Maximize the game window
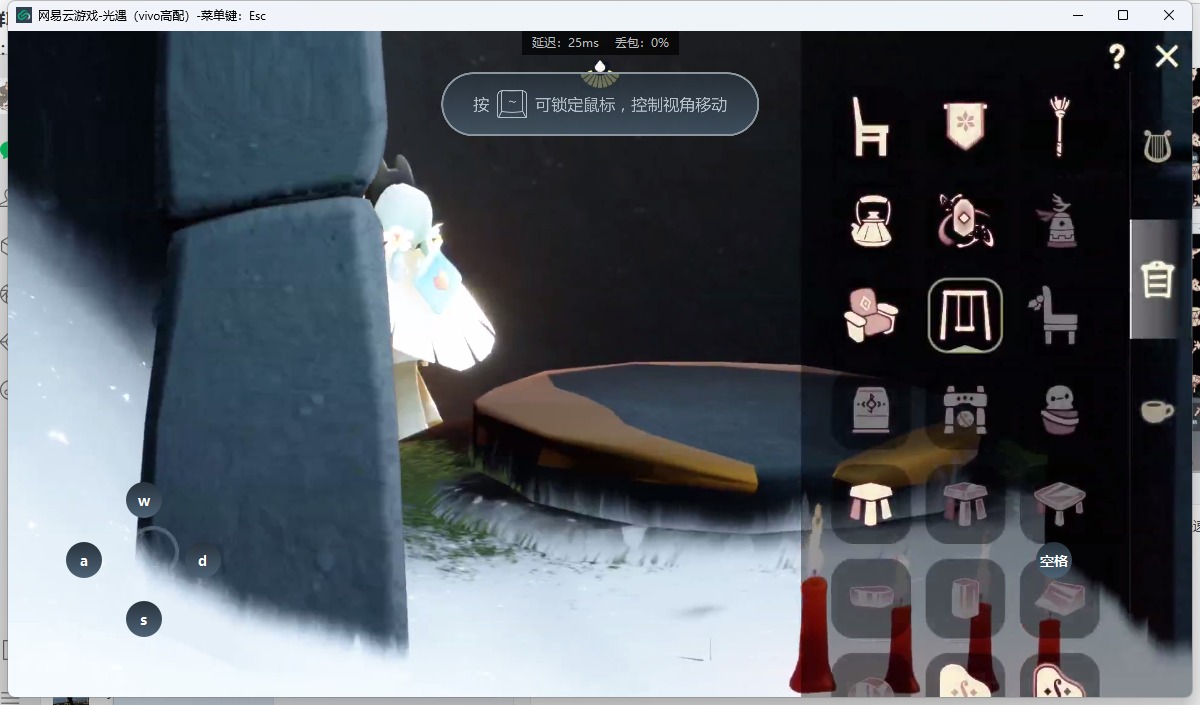The image size is (1200, 705). [1123, 15]
